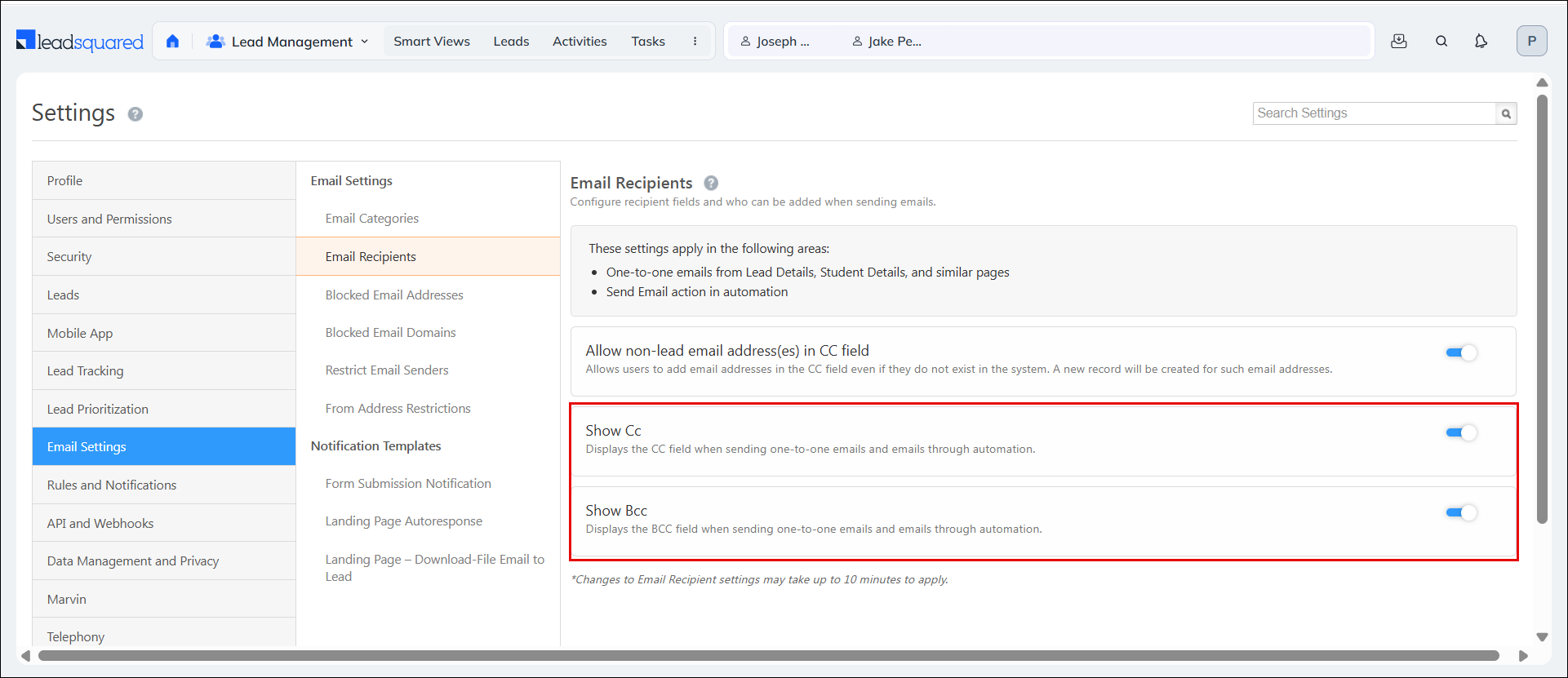Click the Search Settings magnifier button
This screenshot has height=678, width=1568.
coord(1506,113)
